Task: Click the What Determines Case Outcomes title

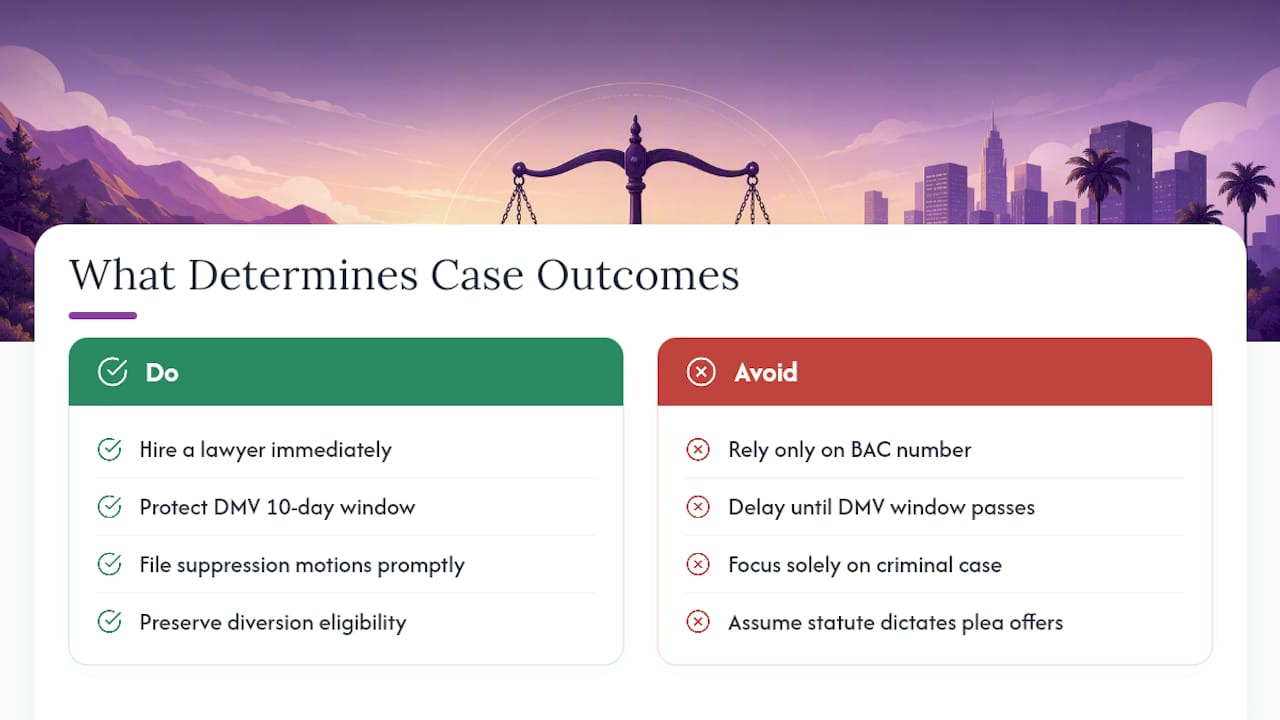Action: tap(404, 275)
